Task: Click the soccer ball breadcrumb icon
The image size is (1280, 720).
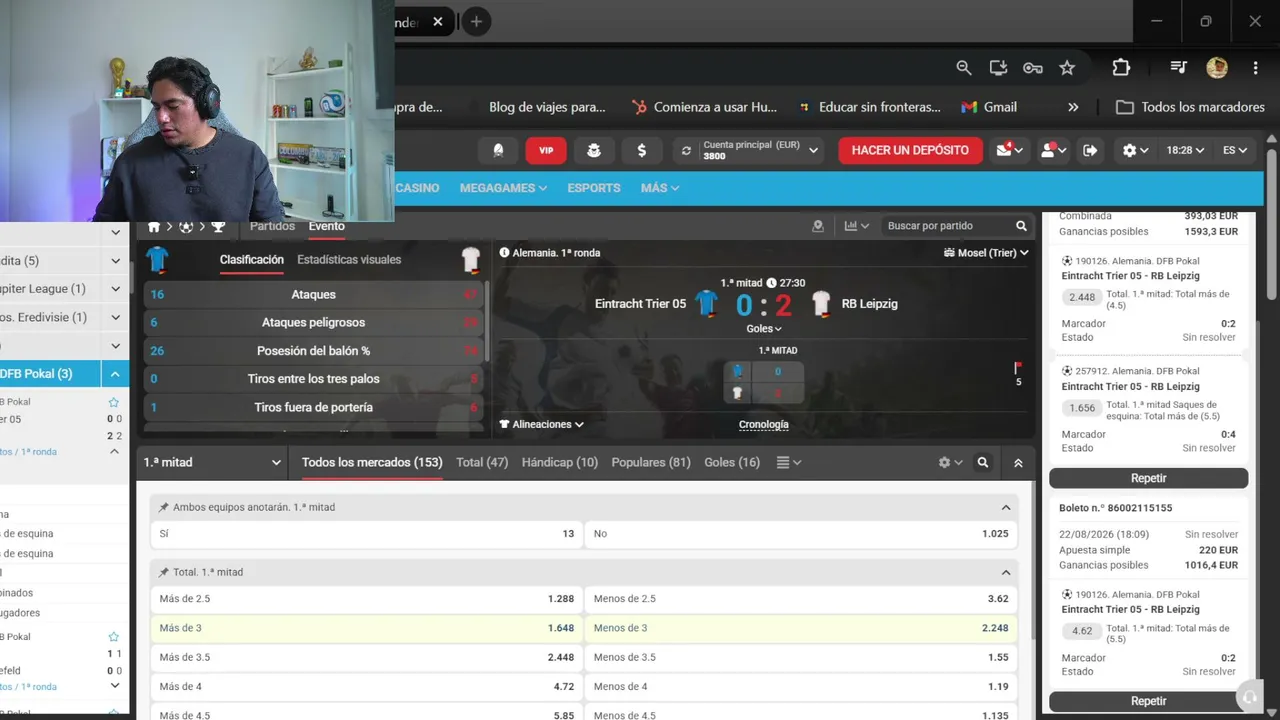Action: pyautogui.click(x=186, y=227)
